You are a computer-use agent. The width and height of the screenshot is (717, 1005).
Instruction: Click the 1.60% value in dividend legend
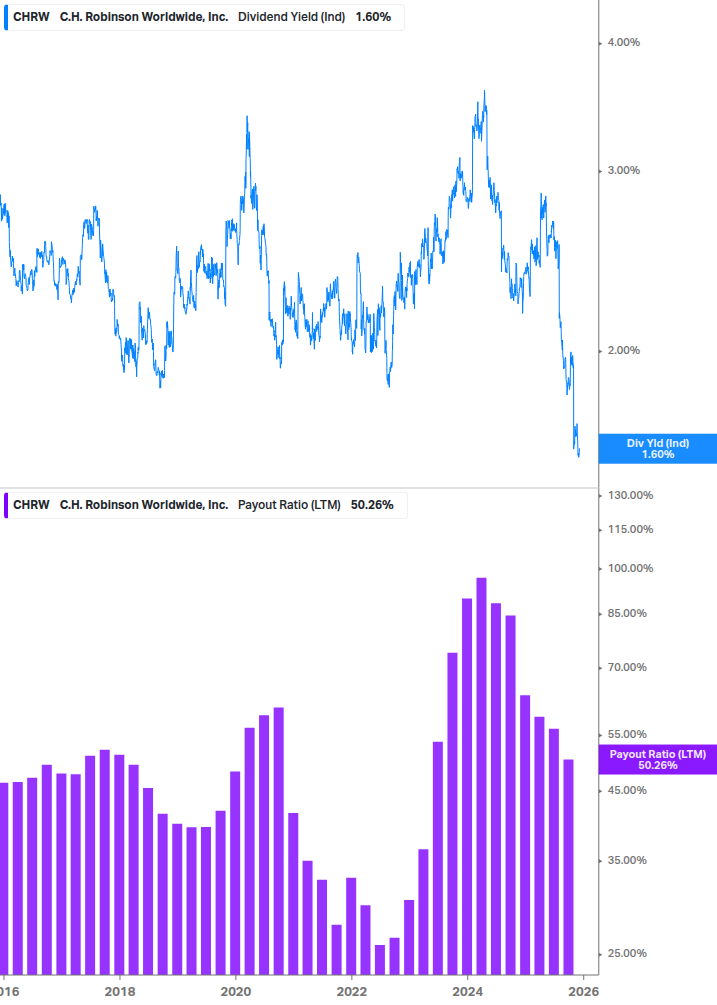pos(373,17)
